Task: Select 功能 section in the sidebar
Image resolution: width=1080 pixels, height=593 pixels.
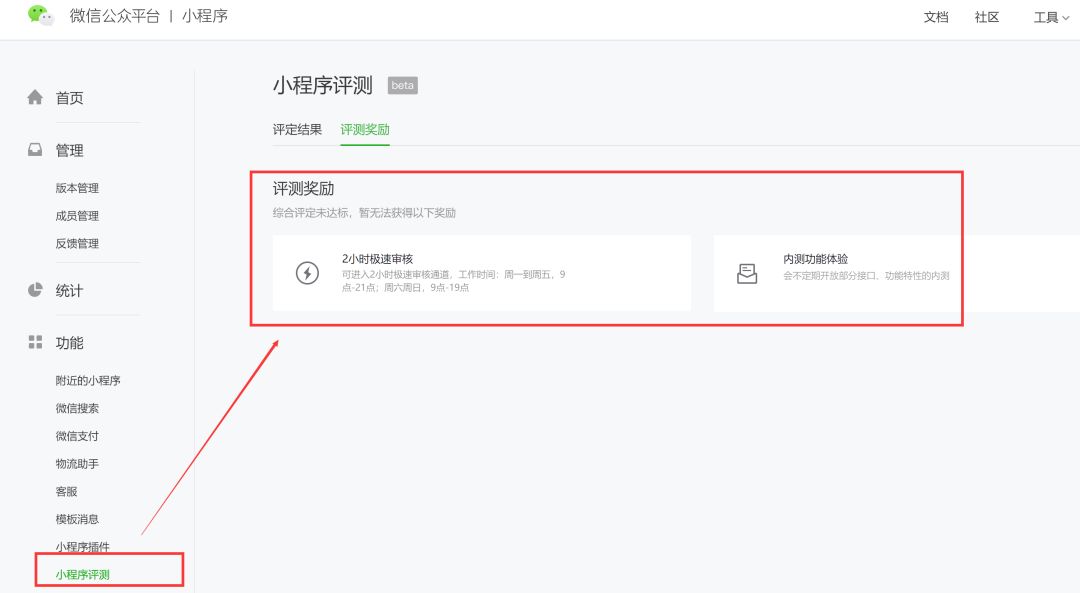Action: (70, 343)
